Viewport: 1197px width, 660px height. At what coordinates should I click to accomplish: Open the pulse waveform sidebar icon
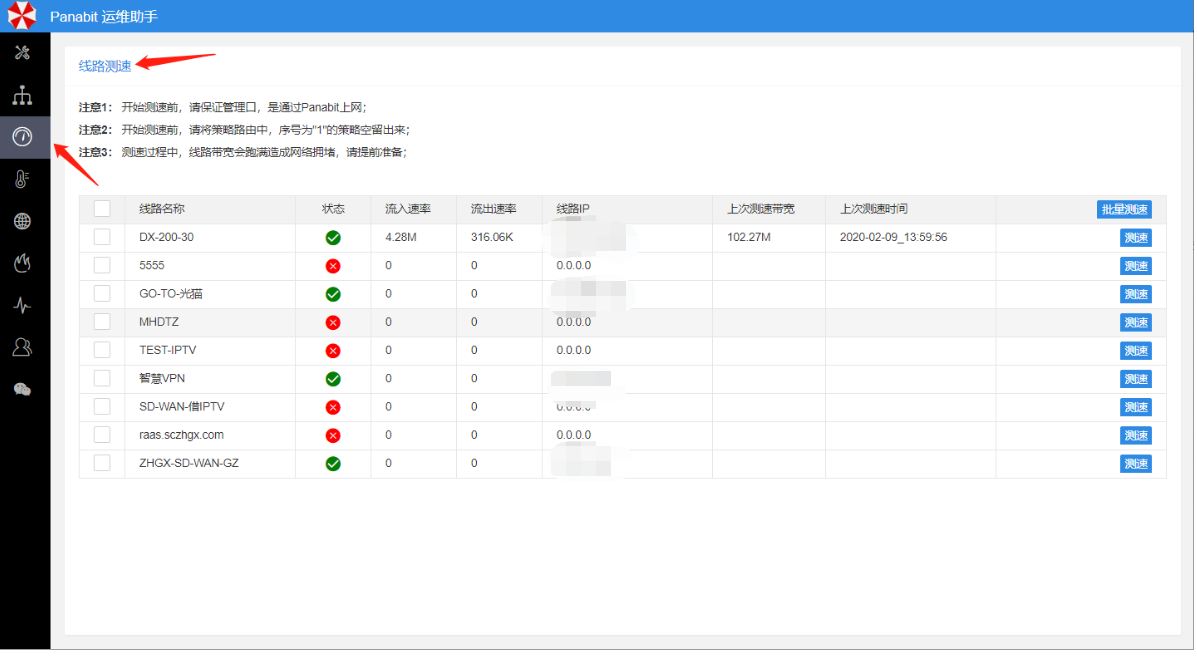(x=22, y=306)
